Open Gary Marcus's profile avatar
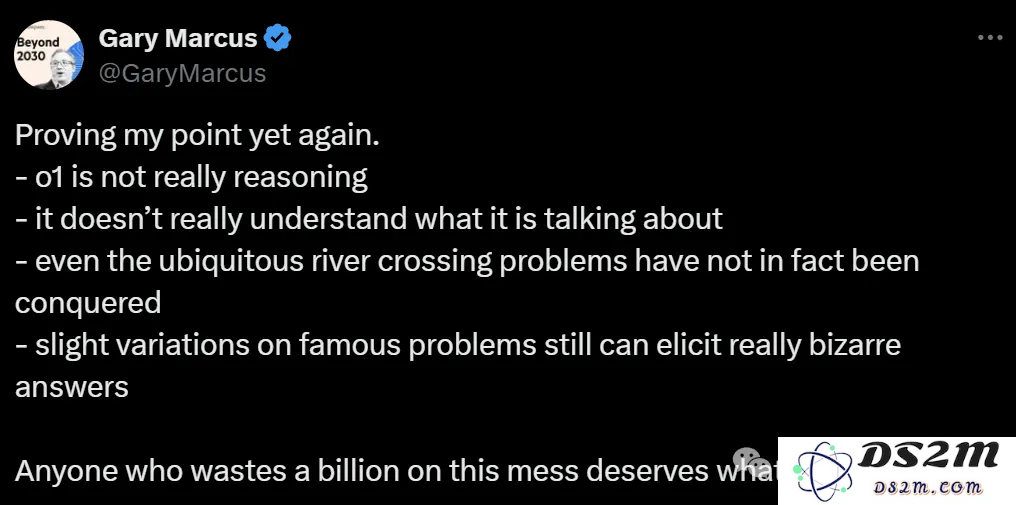 tap(49, 55)
